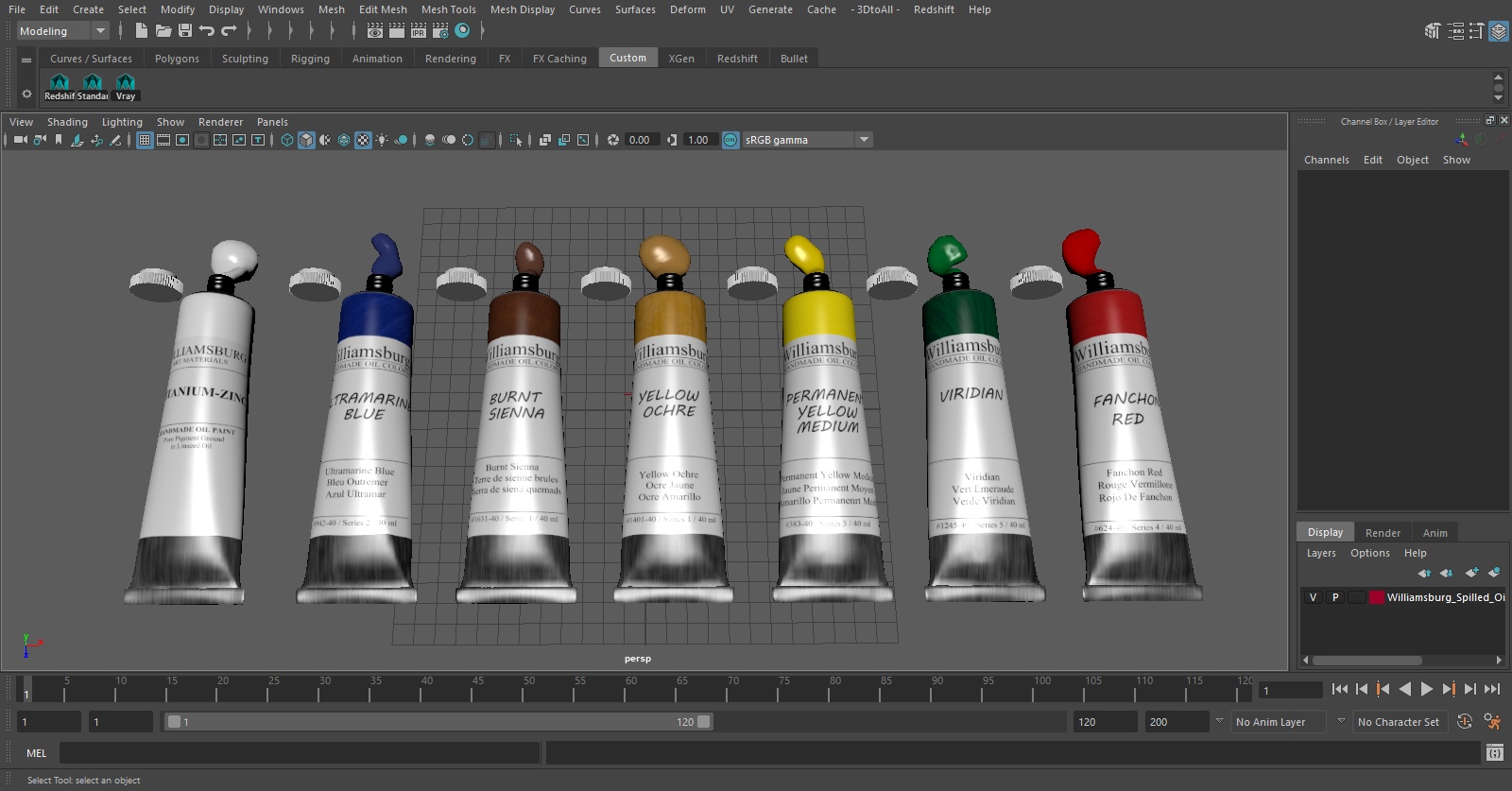Click the Redo arrow icon
The height and width of the screenshot is (791, 1512).
pos(230,30)
